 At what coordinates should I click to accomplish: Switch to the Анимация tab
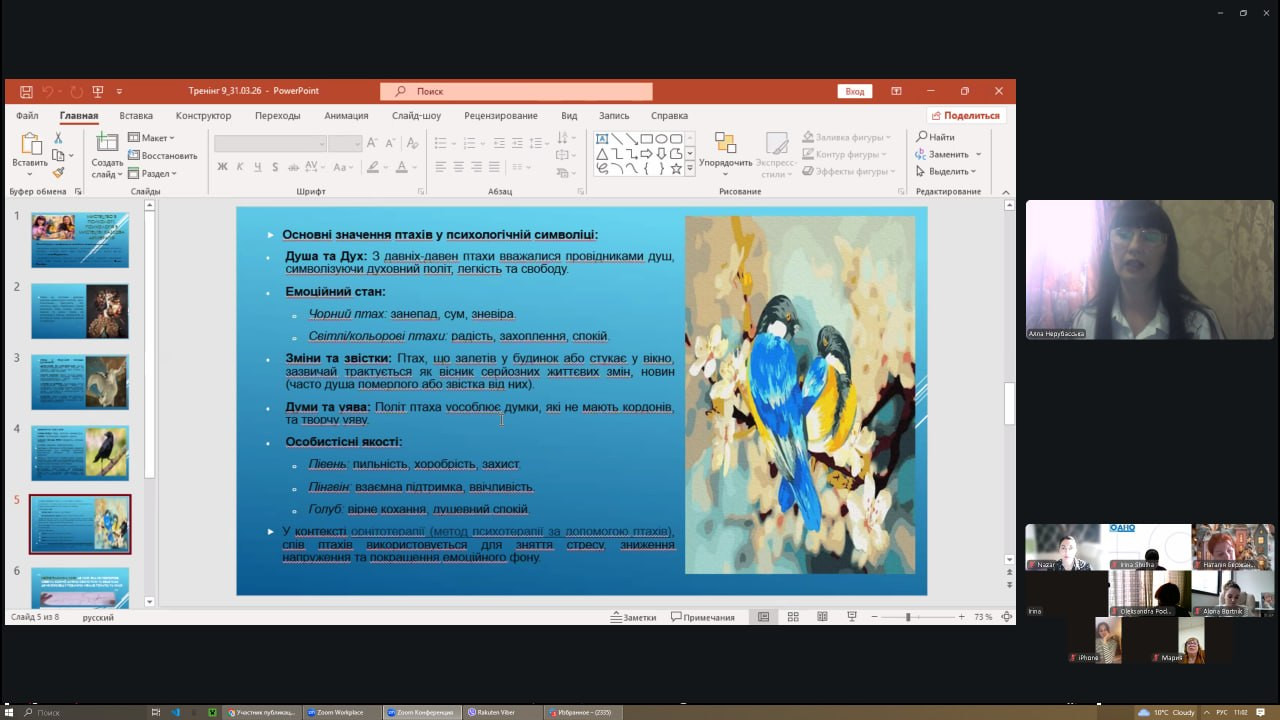346,116
